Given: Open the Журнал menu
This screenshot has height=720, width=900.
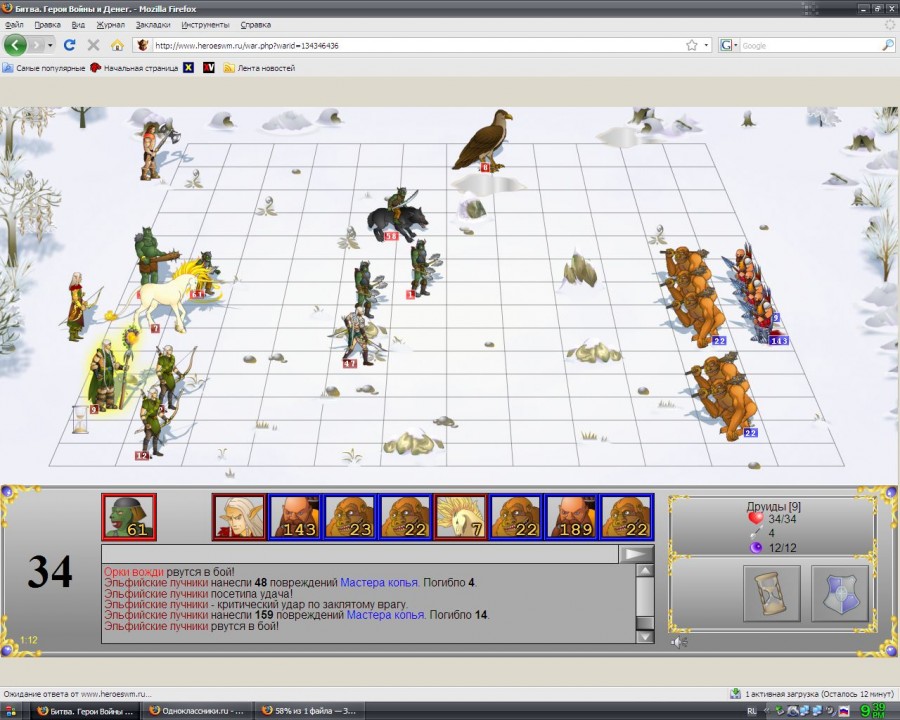Looking at the screenshot, I should pyautogui.click(x=110, y=25).
